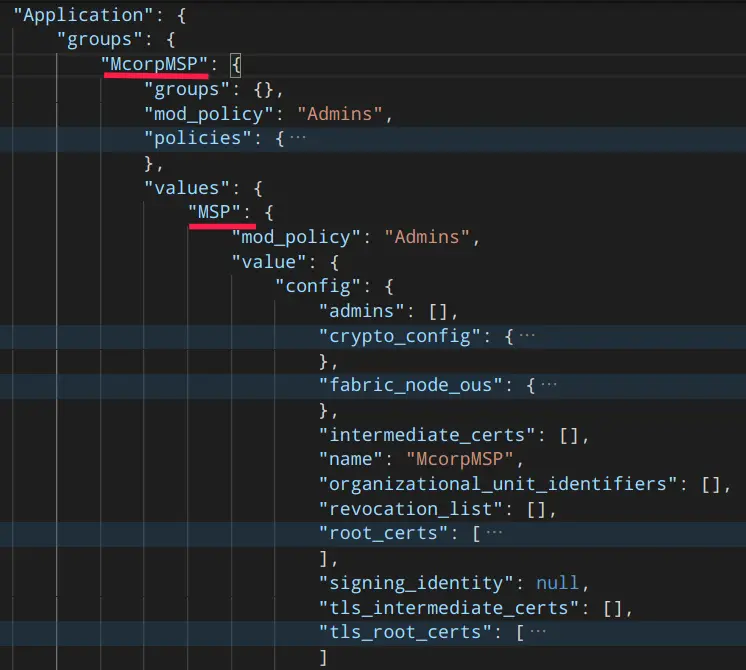Click the "groups": {} line inside McorpMSP
Viewport: 746px width, 670px height.
[214, 89]
